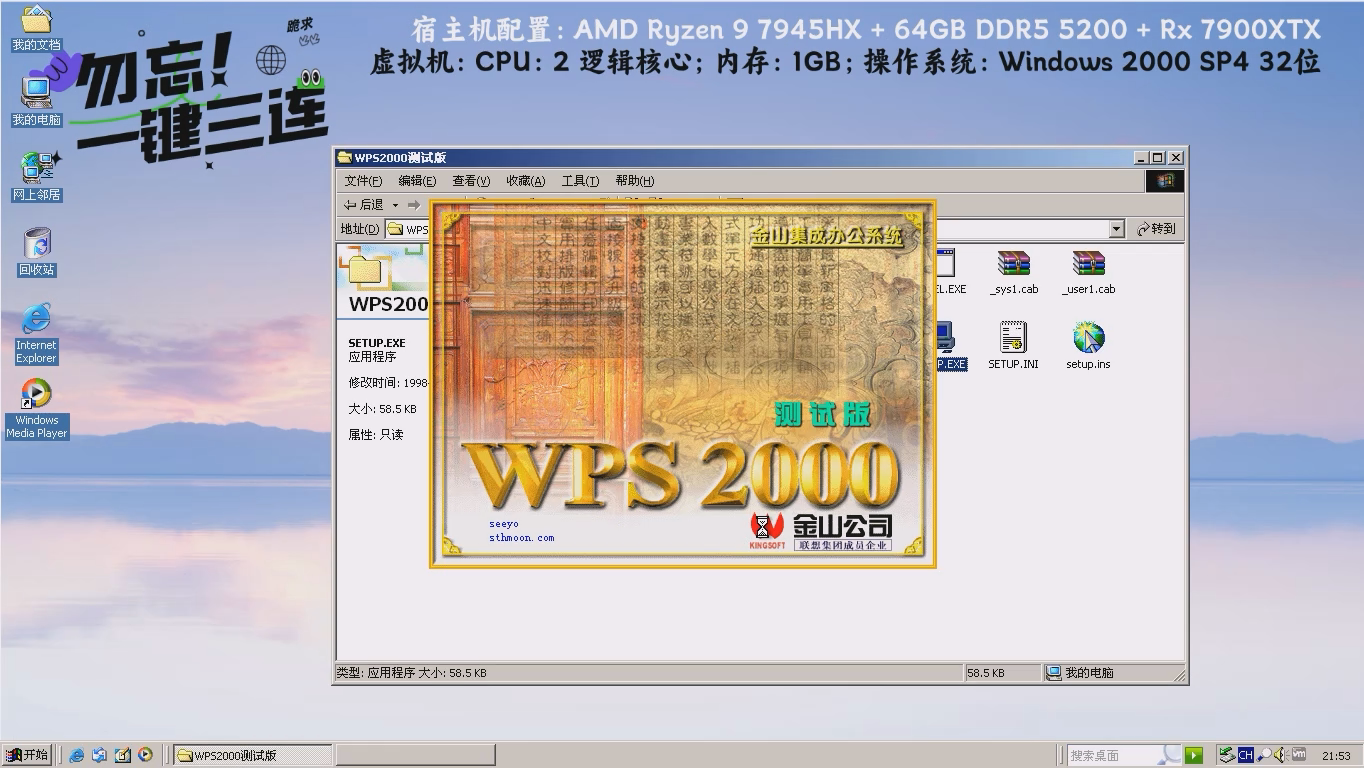Viewport: 1364px width, 768px height.
Task: Expand the address bar dropdown
Action: click(x=1117, y=229)
